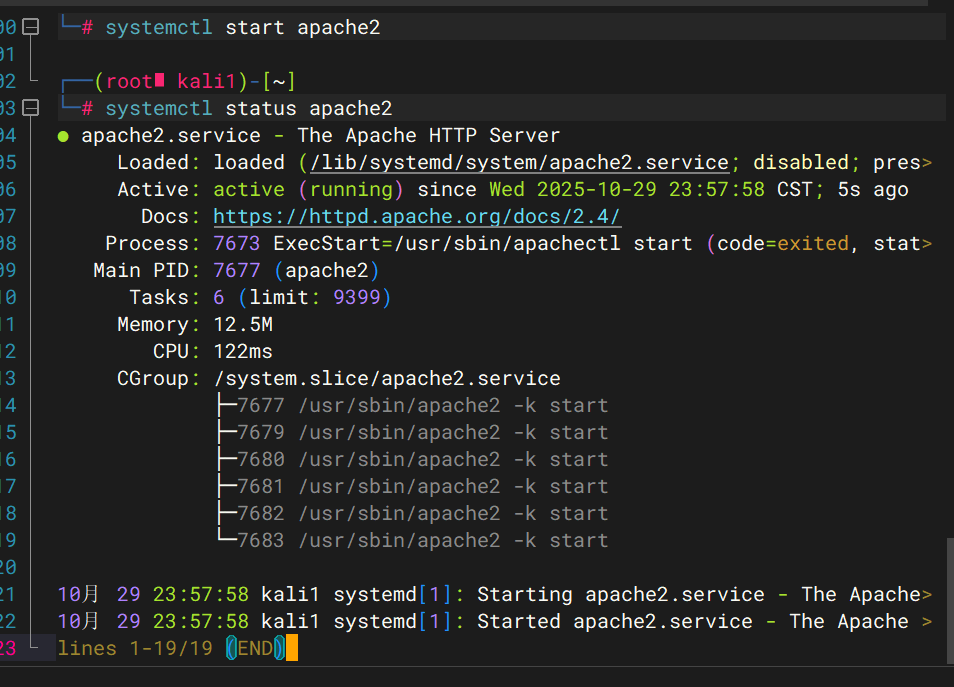Click process row '7682 /usr/sbin/apache2 -k start'
This screenshot has height=687, width=954.
[423, 514]
